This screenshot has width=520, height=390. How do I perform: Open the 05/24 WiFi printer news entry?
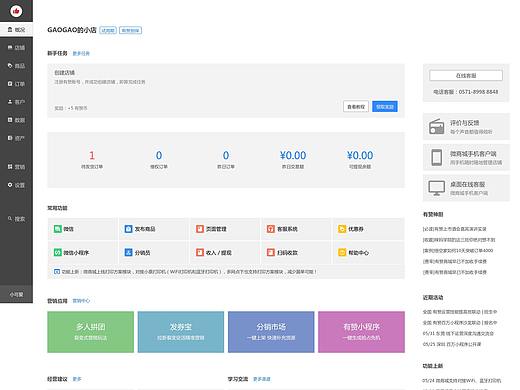(x=462, y=380)
